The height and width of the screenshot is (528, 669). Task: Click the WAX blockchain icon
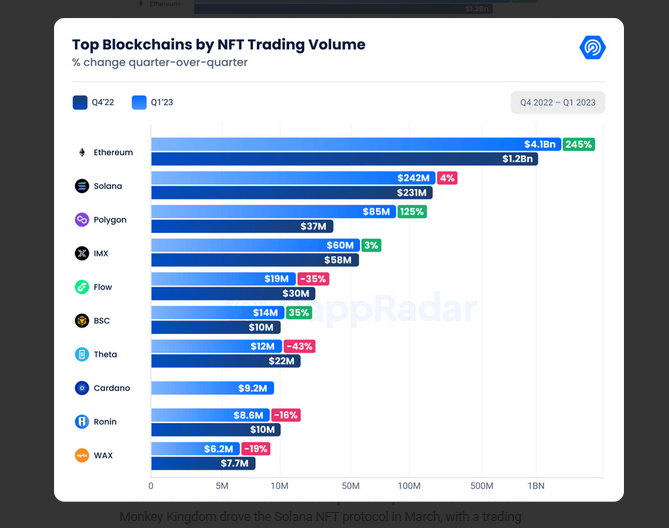click(x=82, y=455)
